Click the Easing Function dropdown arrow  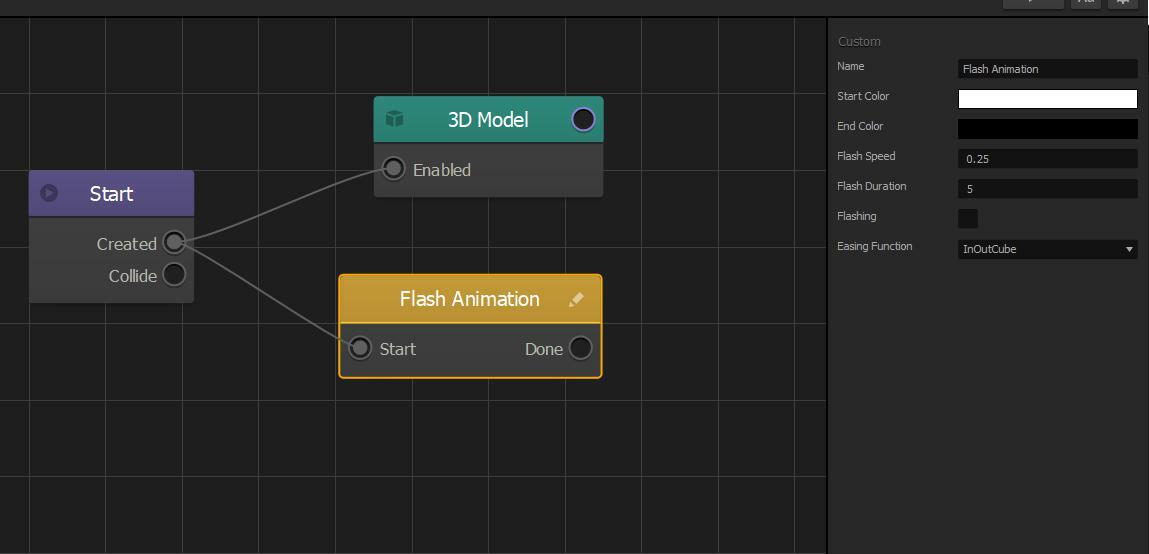click(1129, 249)
